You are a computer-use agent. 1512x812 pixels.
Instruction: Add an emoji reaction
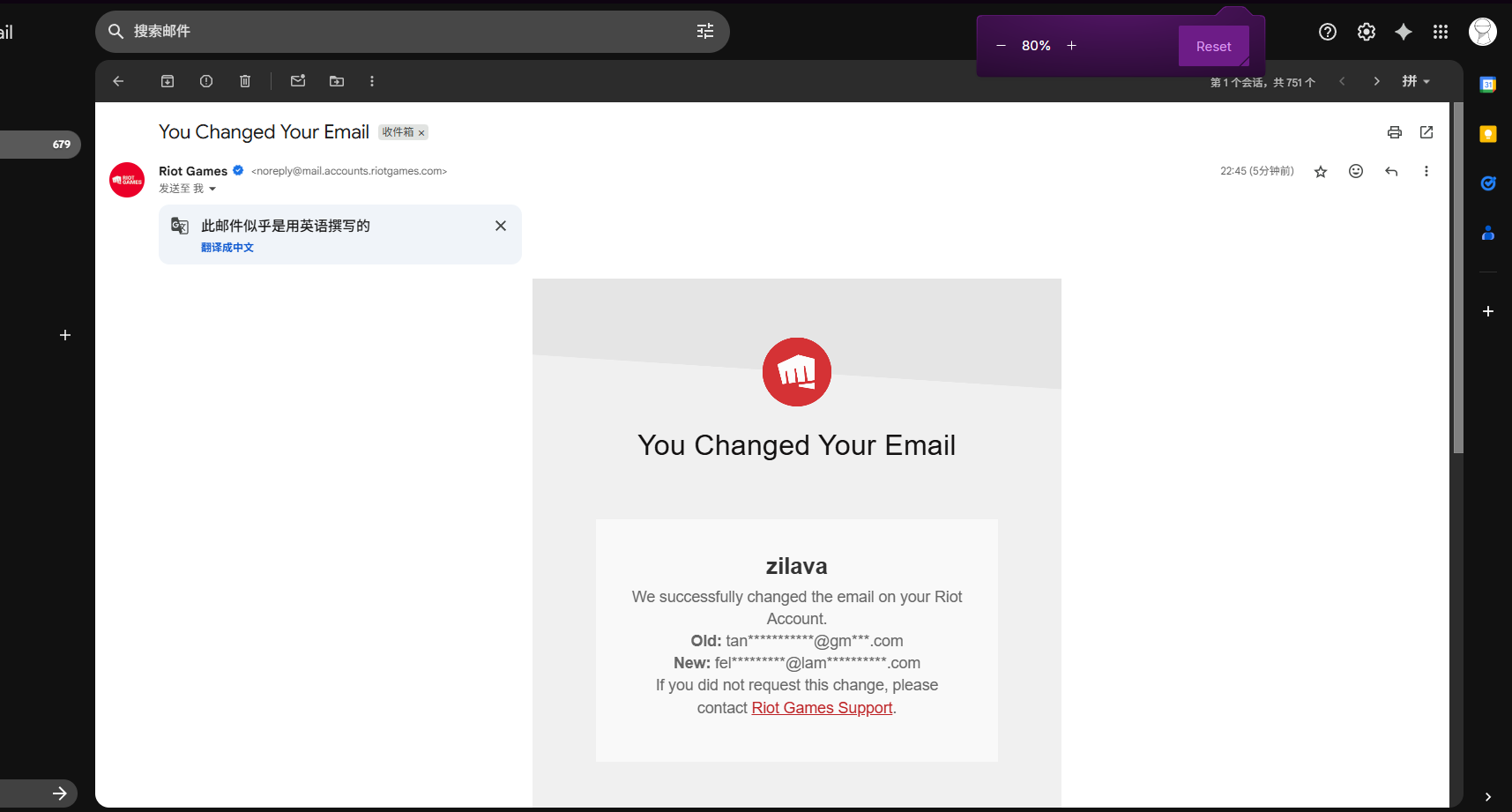(1356, 171)
